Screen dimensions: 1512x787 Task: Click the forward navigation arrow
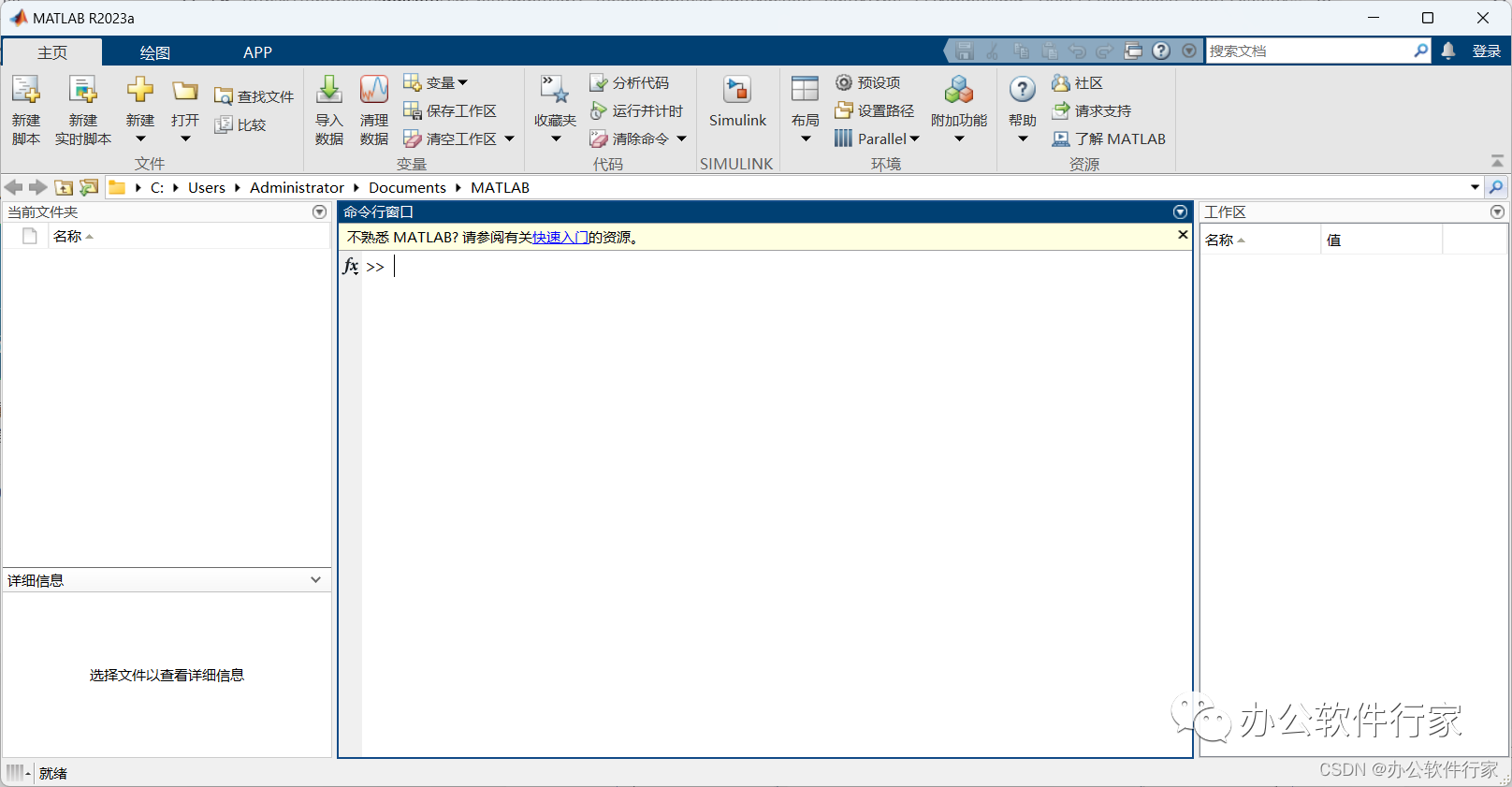click(38, 187)
